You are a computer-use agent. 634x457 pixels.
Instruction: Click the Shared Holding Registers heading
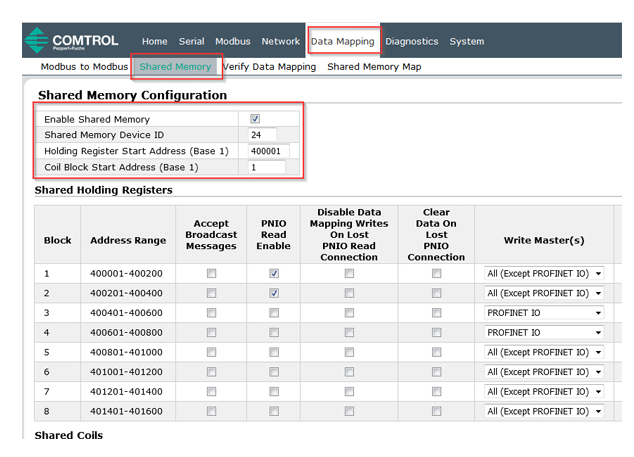tap(104, 190)
